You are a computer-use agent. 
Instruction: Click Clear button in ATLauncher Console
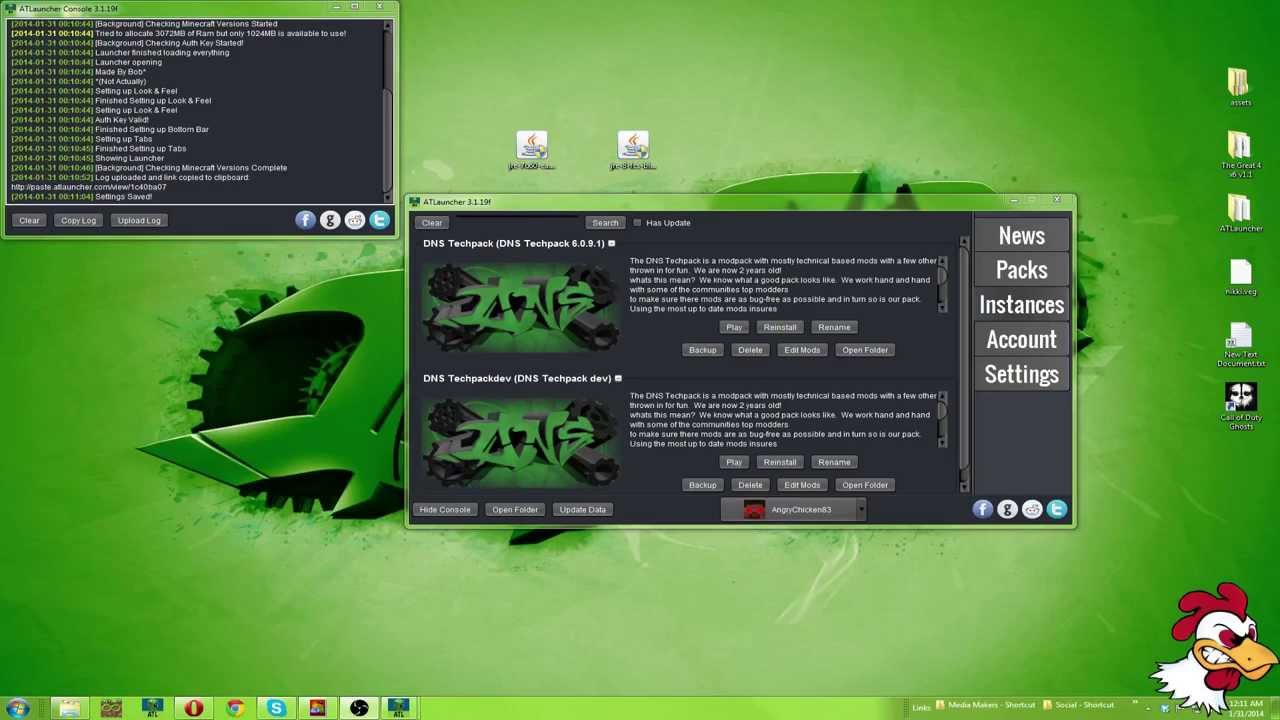(29, 220)
